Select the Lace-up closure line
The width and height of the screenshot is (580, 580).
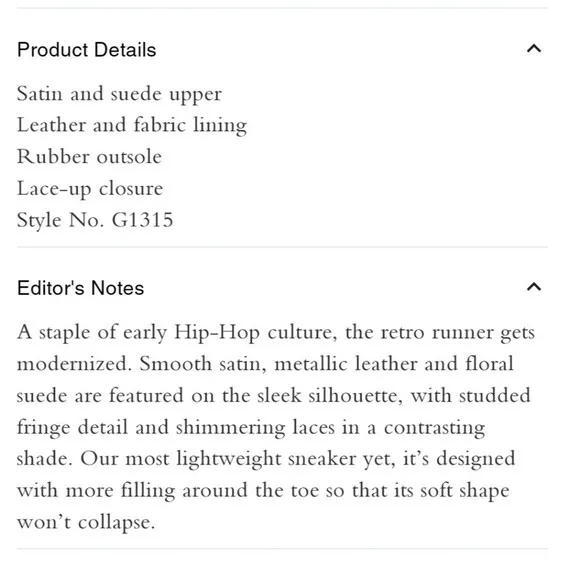pyautogui.click(x=90, y=189)
